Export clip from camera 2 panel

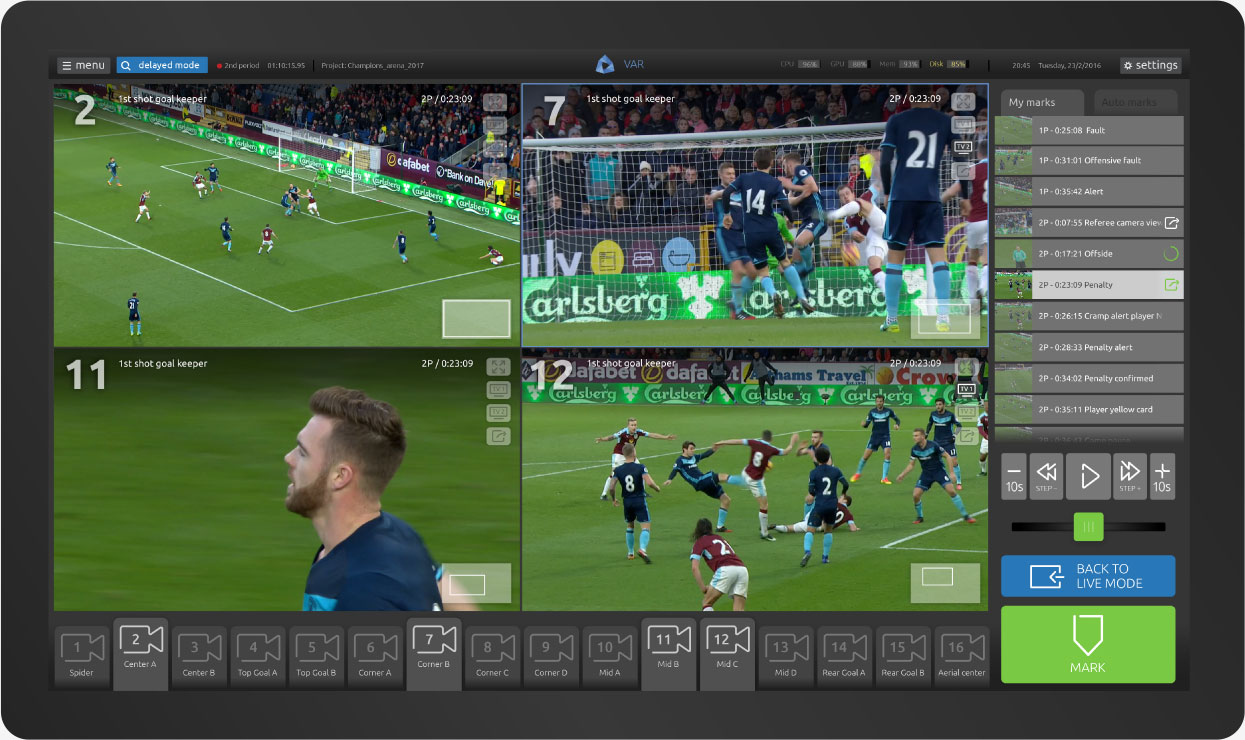click(x=496, y=172)
